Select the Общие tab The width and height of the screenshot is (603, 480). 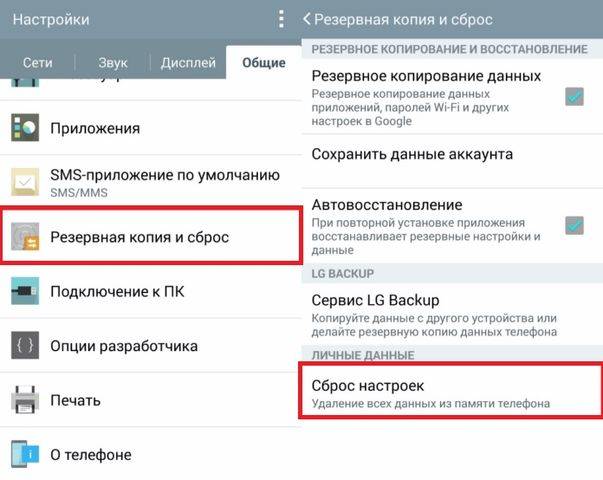[x=263, y=63]
